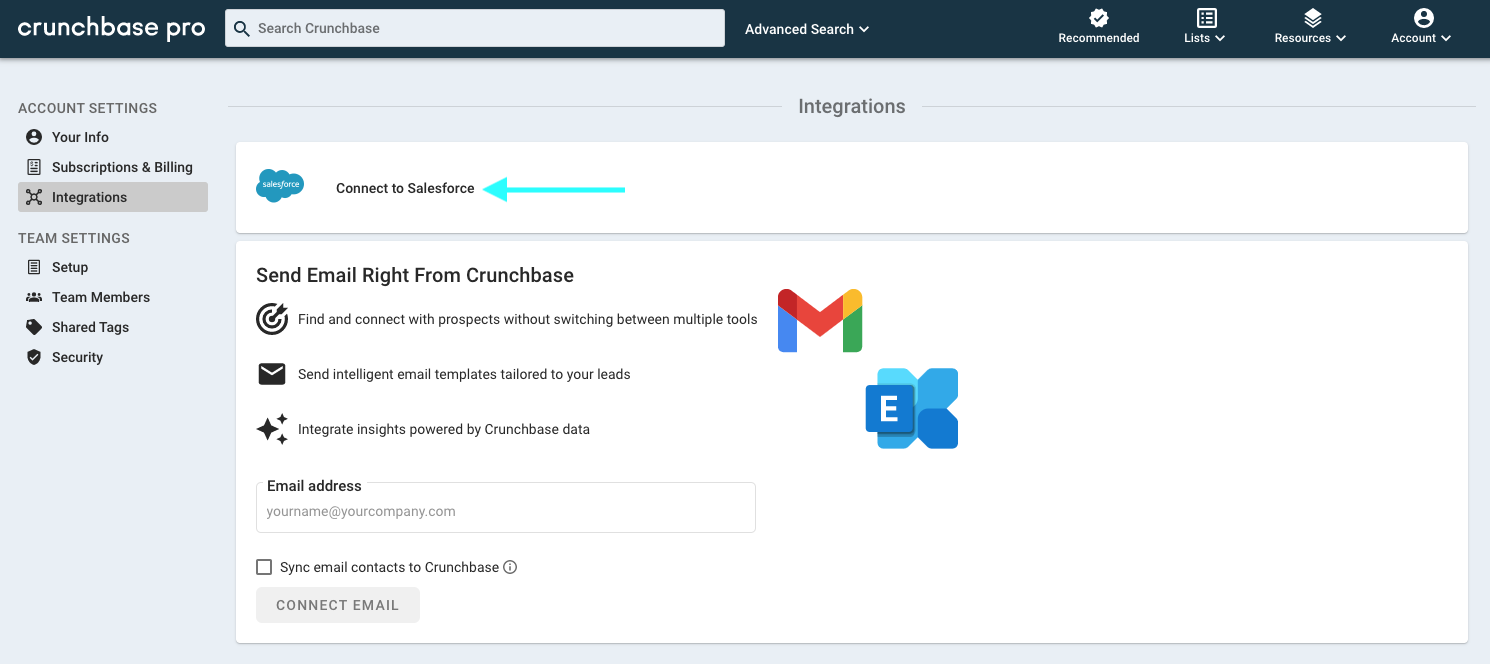This screenshot has height=664, width=1490.
Task: Click the Team Members icon
Action: [x=33, y=297]
